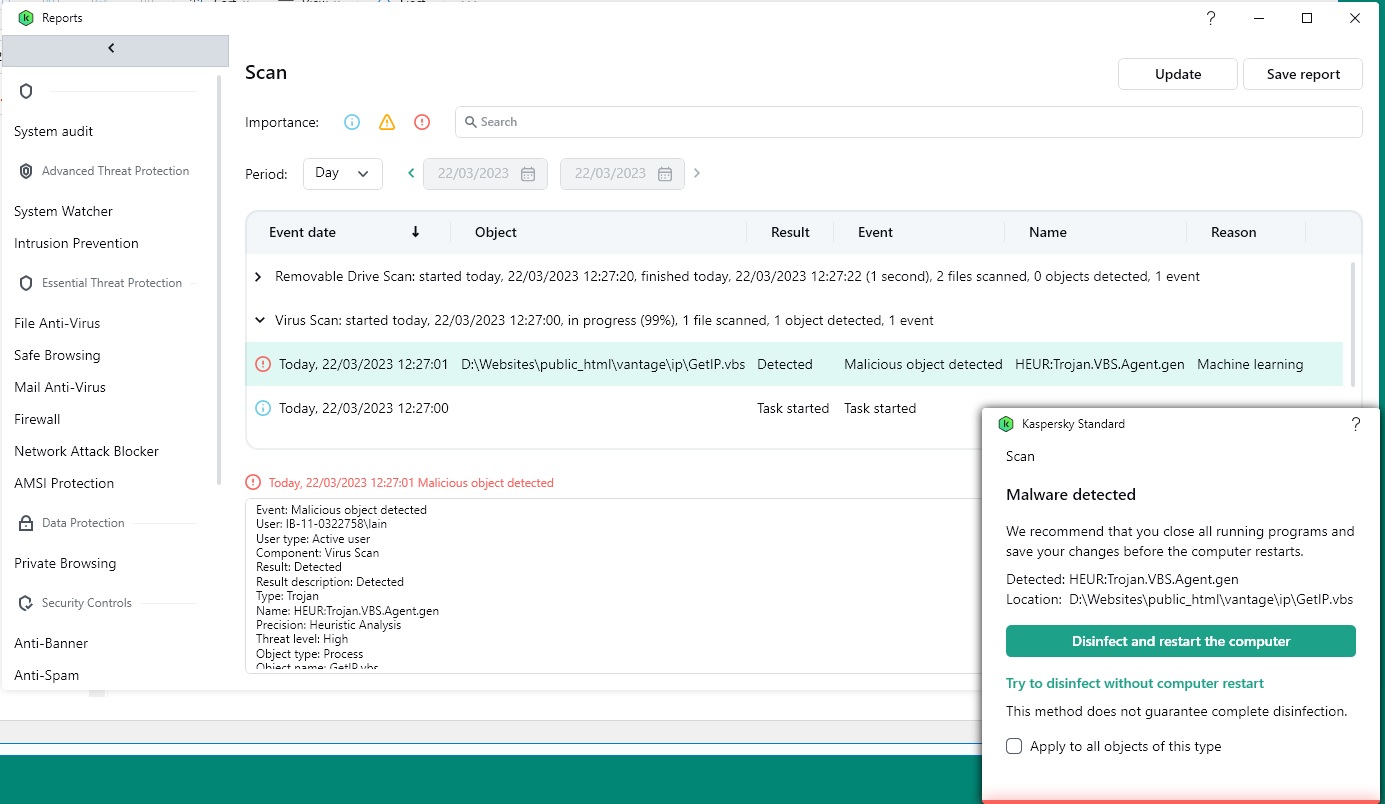1385x804 pixels.
Task: Click Security Controls icon
Action: (26, 603)
